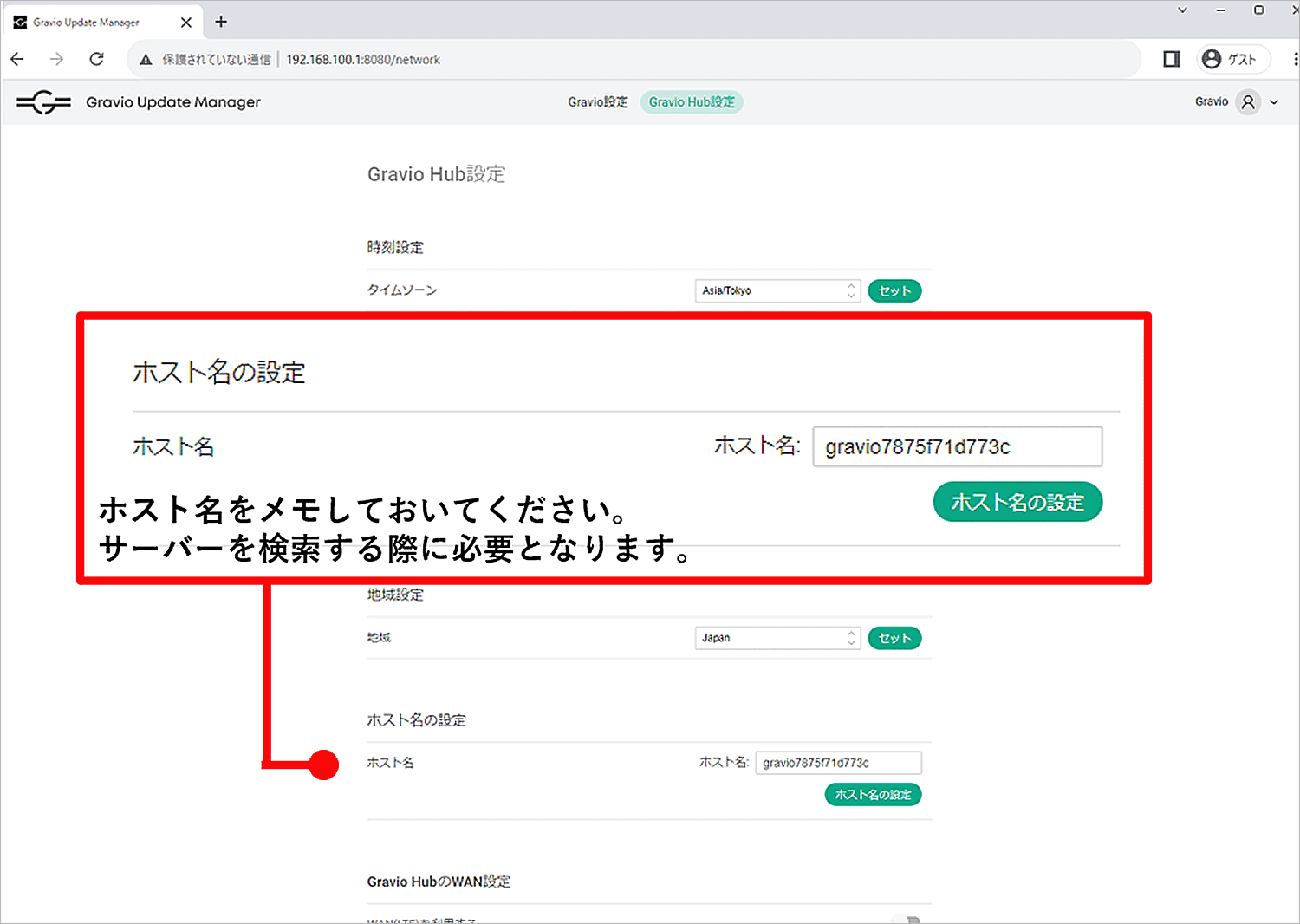
Task: Click セット button next to timezone
Action: tap(894, 290)
